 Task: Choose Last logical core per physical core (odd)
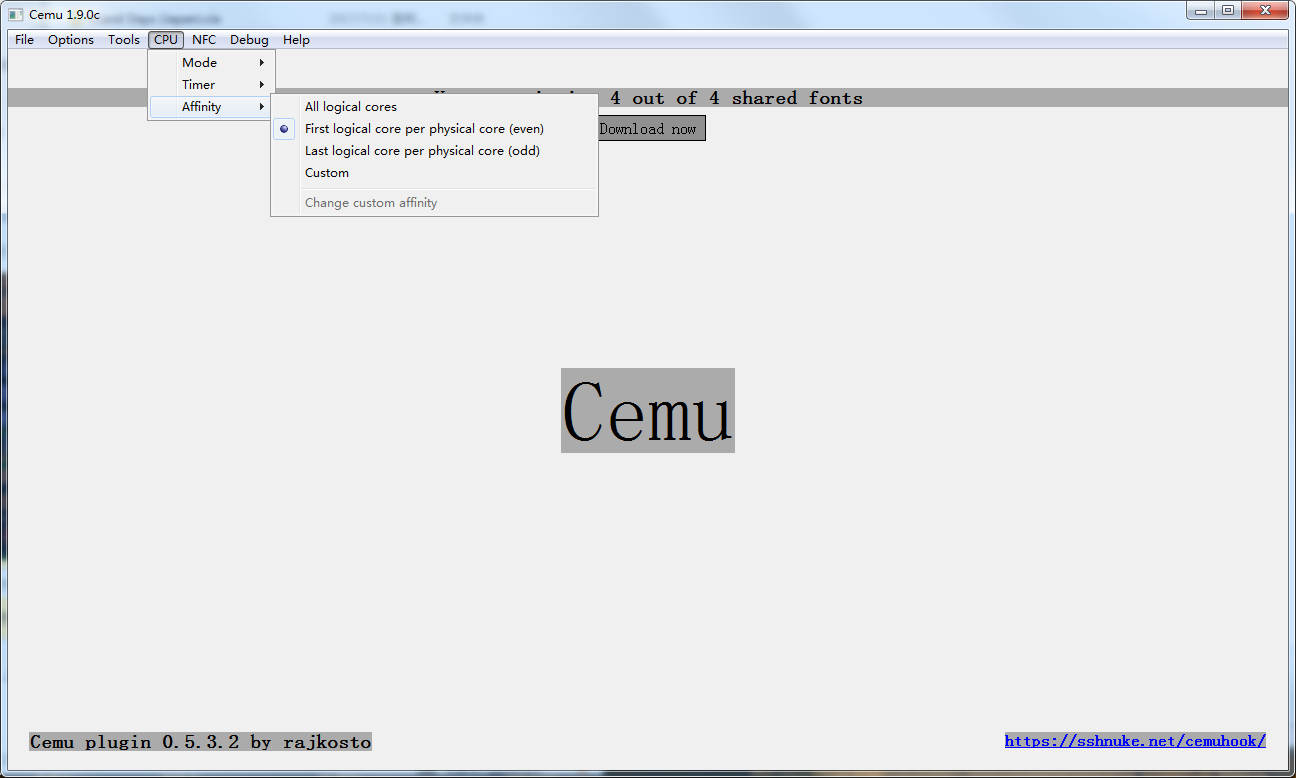click(x=434, y=151)
